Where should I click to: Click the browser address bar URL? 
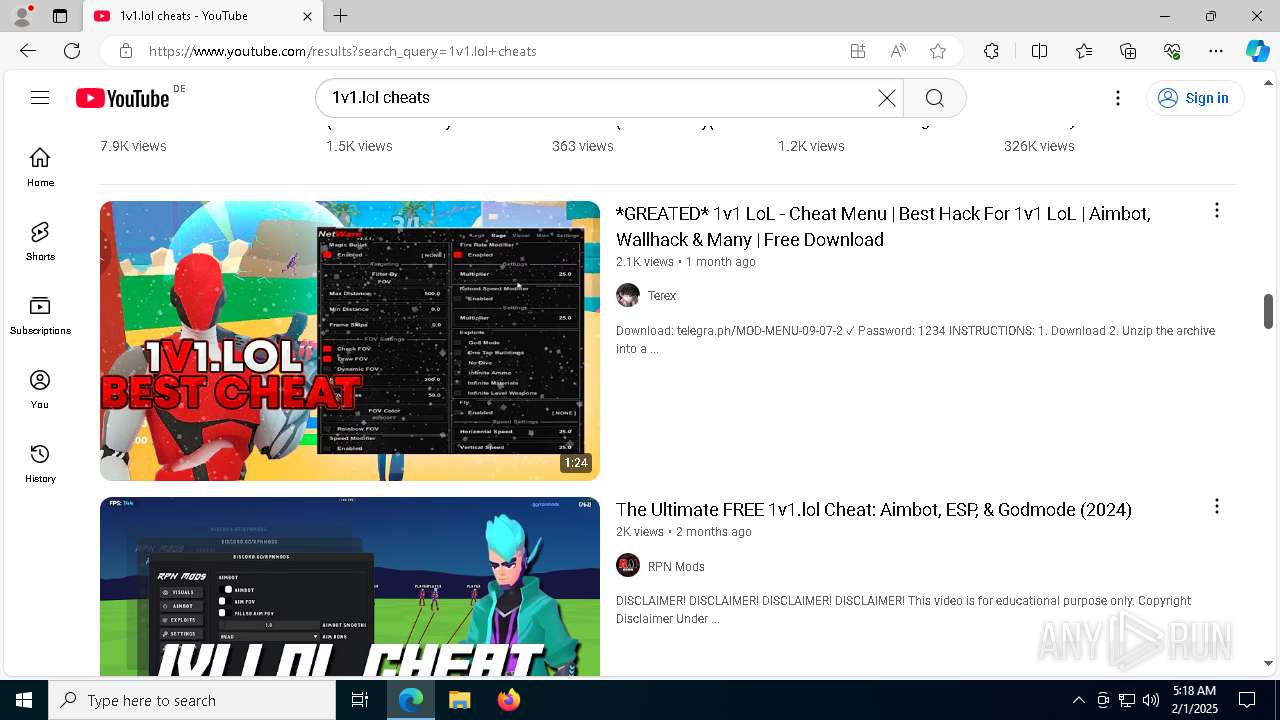343,51
